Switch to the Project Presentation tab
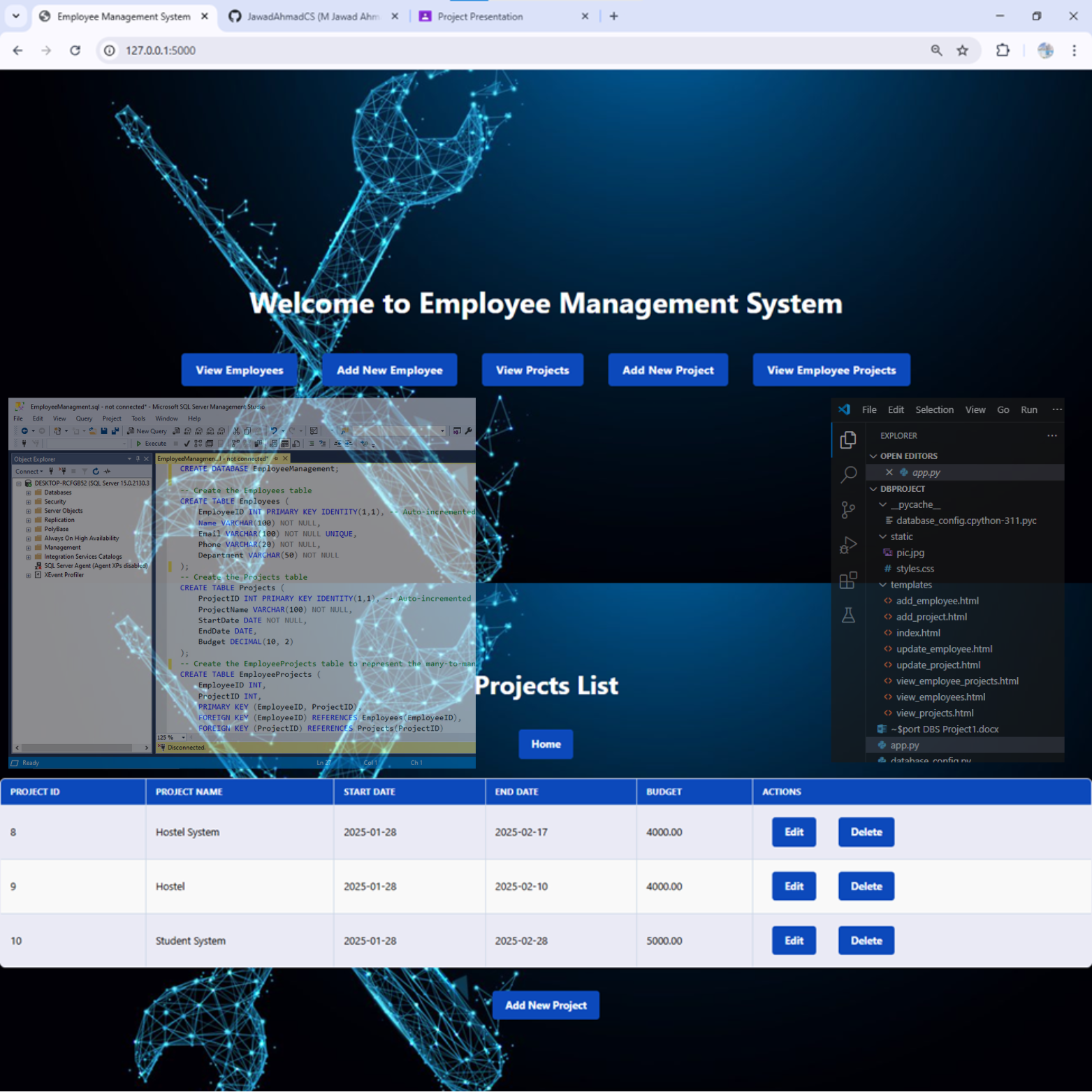Image resolution: width=1092 pixels, height=1092 pixels. (x=480, y=16)
